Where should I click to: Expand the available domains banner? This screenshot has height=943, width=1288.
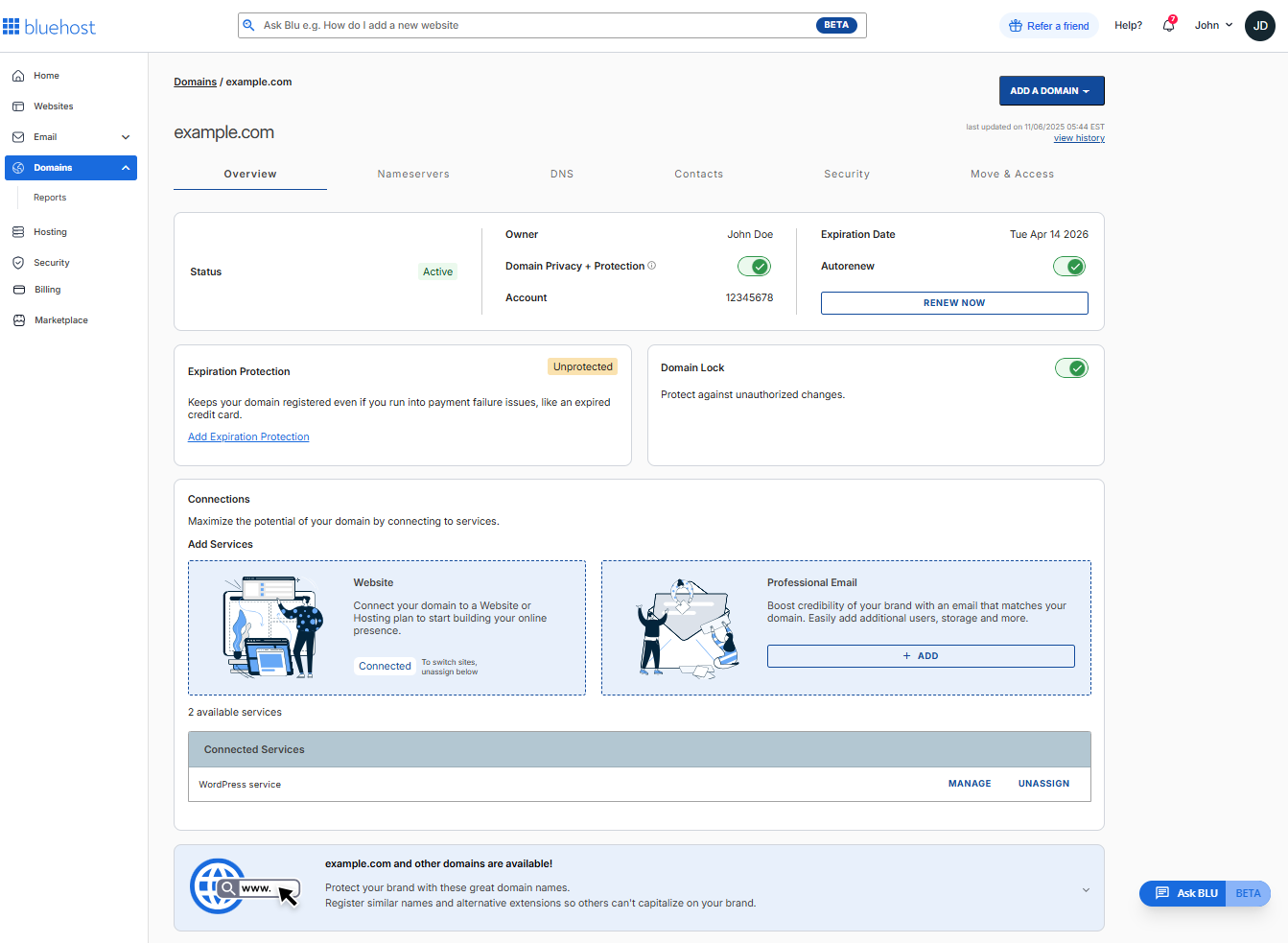tap(1086, 889)
